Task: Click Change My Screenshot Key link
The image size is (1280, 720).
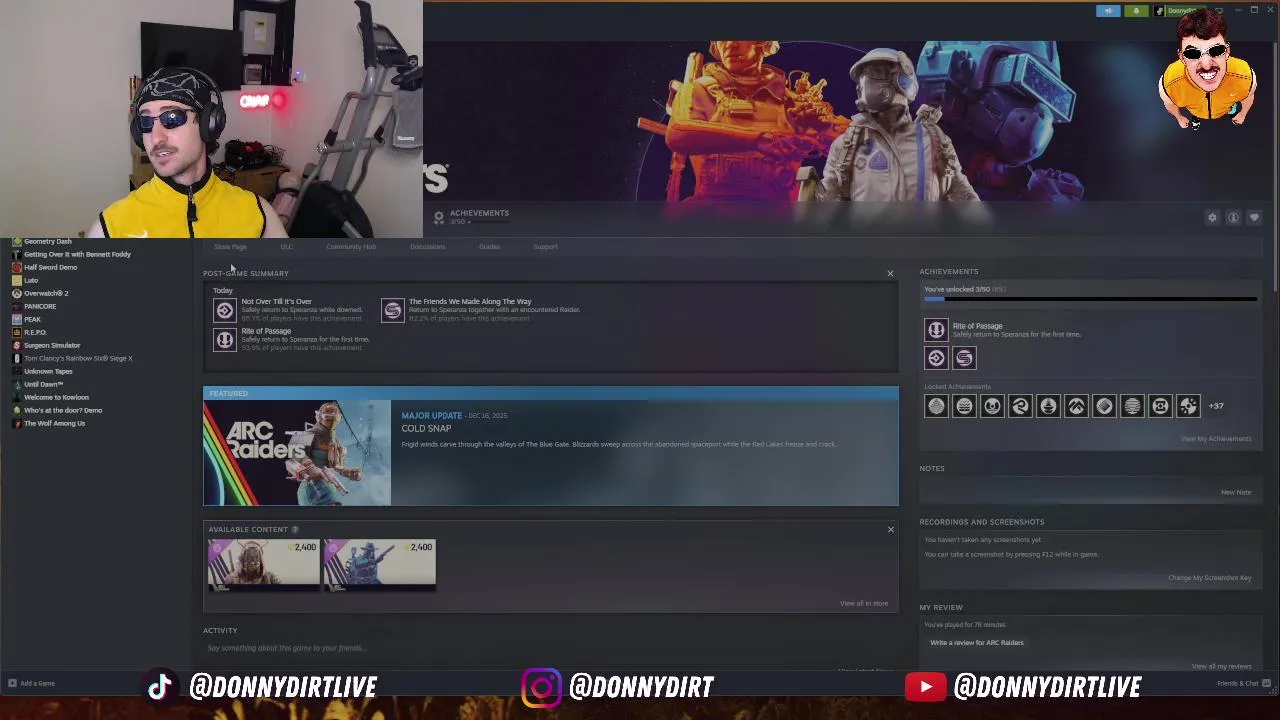Action: pyautogui.click(x=1209, y=578)
